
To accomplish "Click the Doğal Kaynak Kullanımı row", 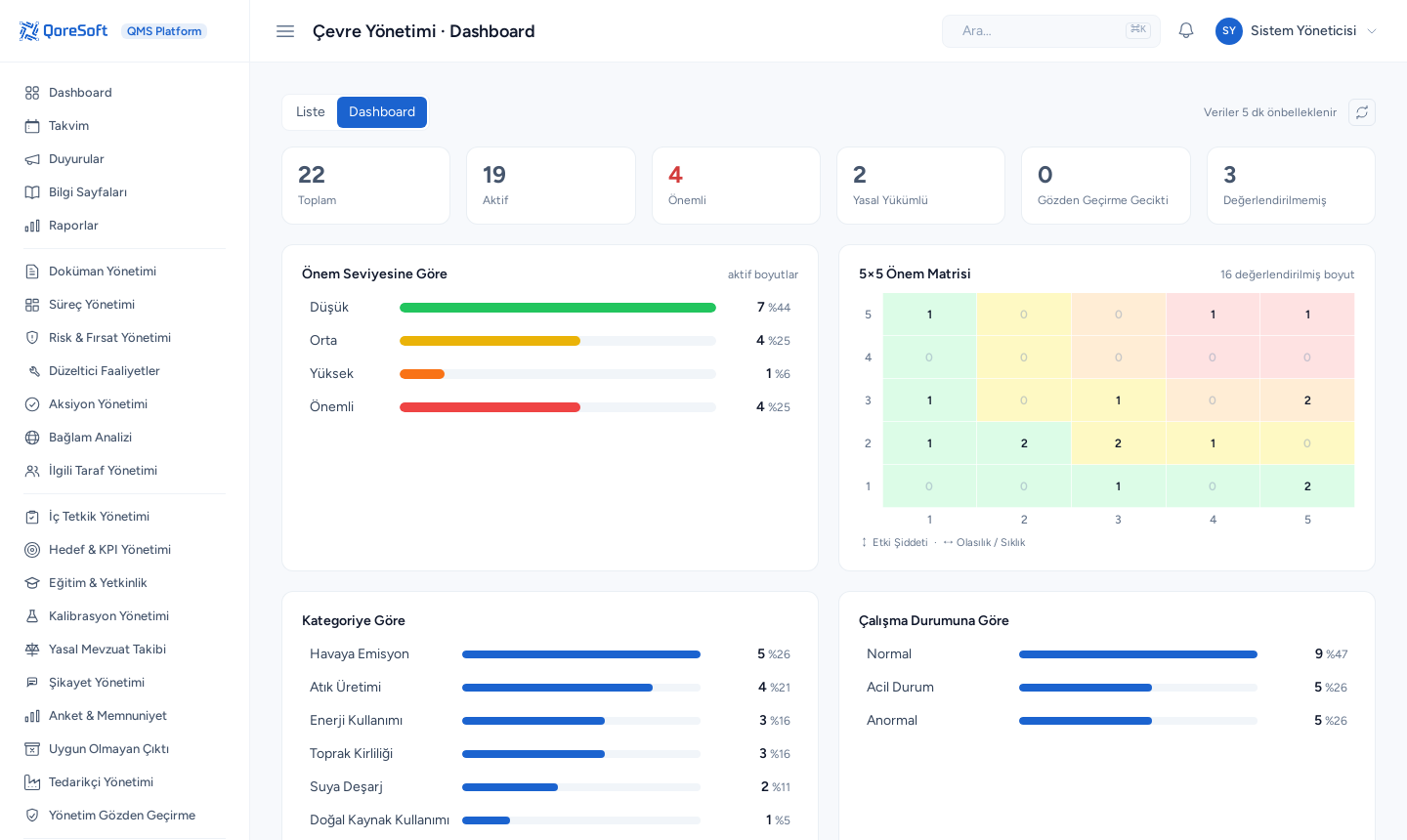I will [550, 820].
